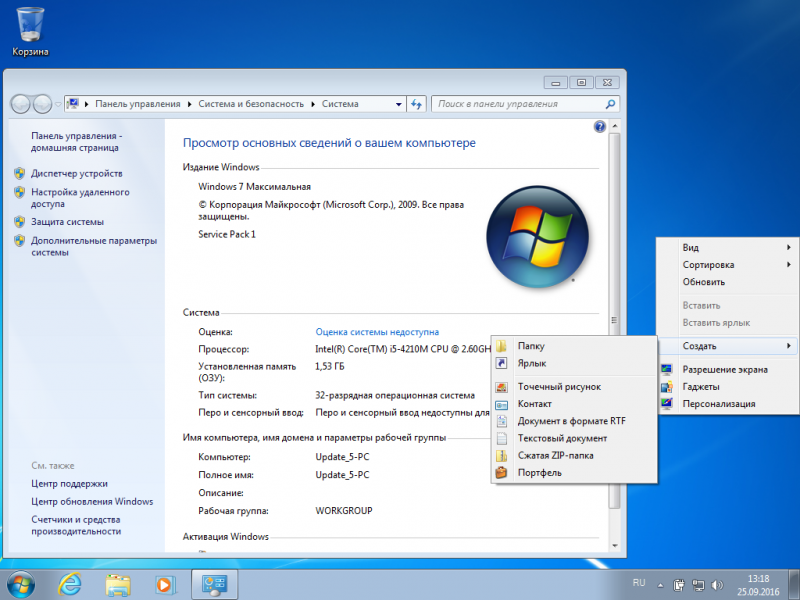Viewport: 800px width, 600px height.
Task: Click the icon next to Персонализация
Action: (667, 404)
